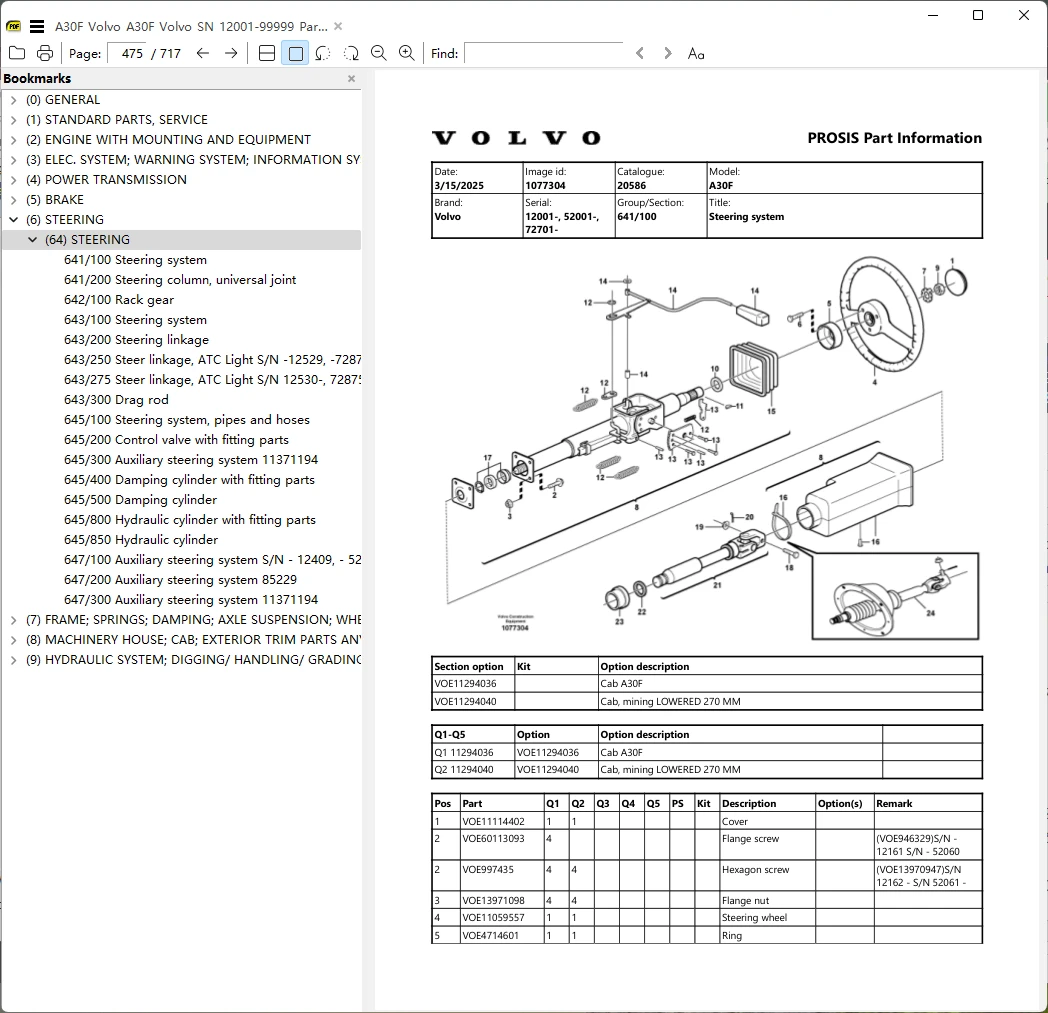Open 643/300 Drag rod bookmark
The image size is (1048, 1013).
coord(116,400)
